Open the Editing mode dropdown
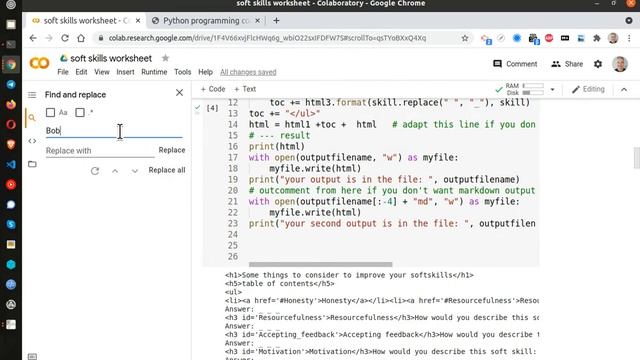 (588, 89)
